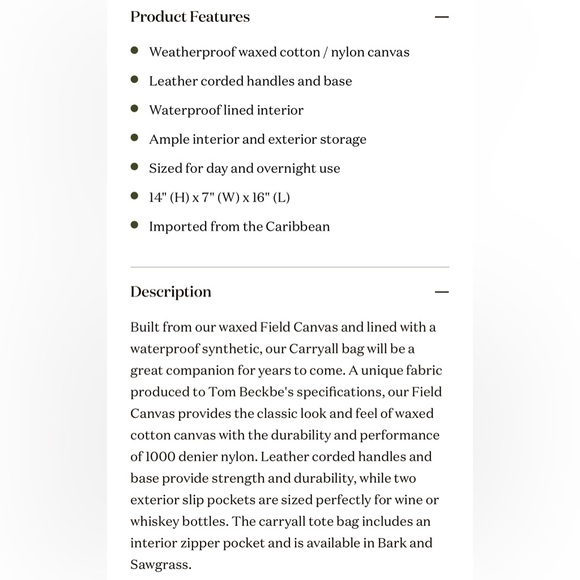This screenshot has height=580, width=580.
Task: Collapse the Product Features section minus icon
Action: click(441, 17)
